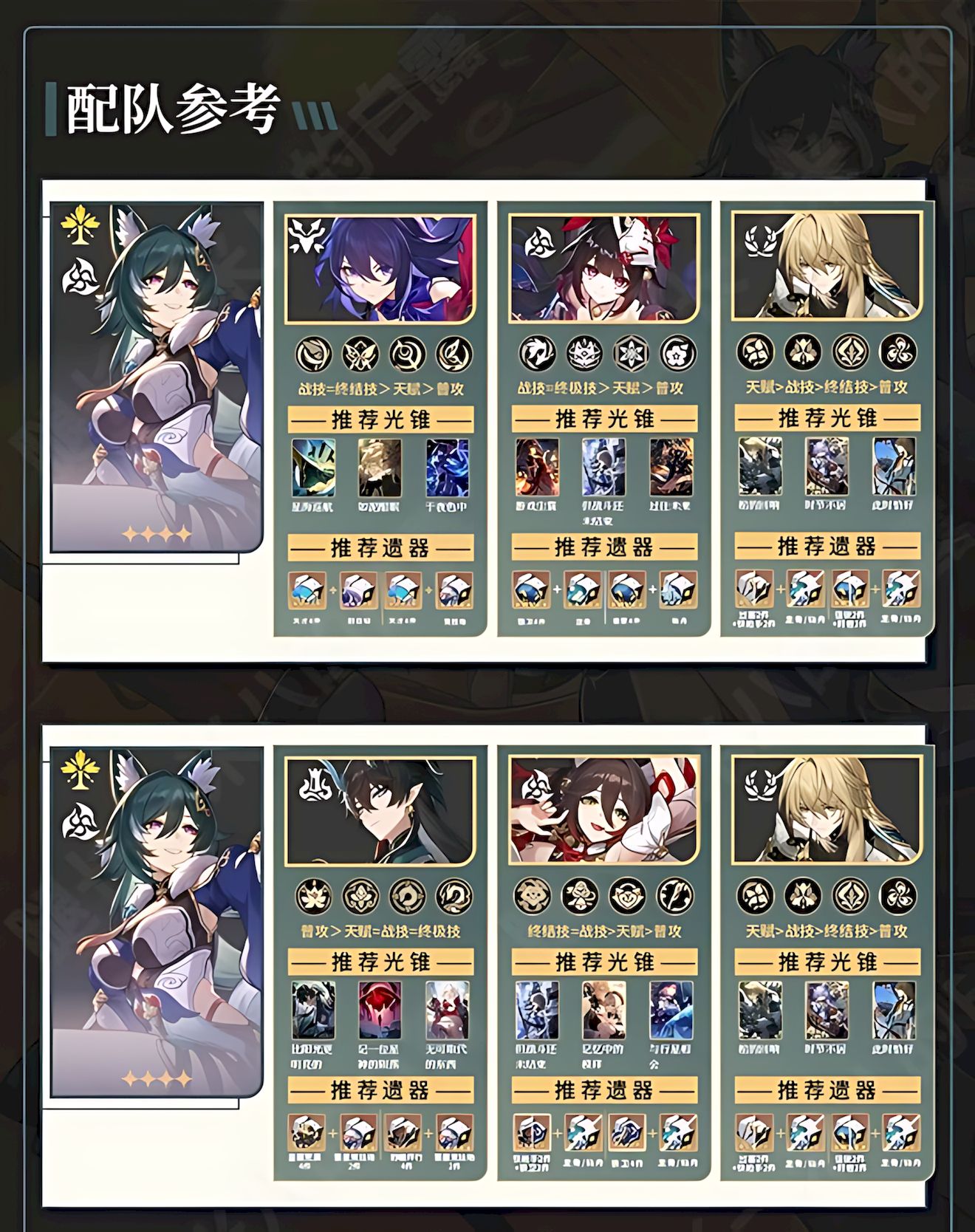Click the 推荐遗器 header under Dan Heng
Viewport: 975px width, 1232px height.
(380, 1091)
